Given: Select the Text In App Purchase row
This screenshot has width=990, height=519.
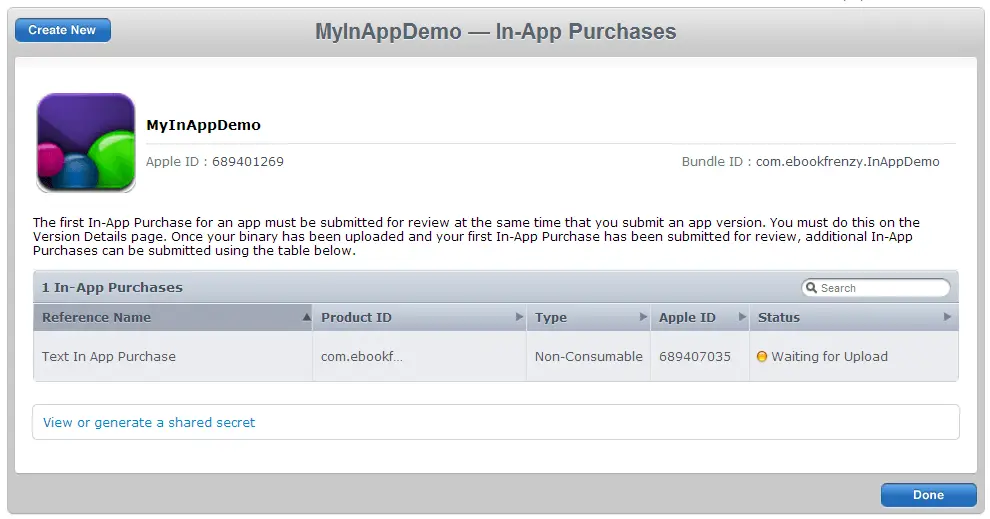Looking at the screenshot, I should click(109, 357).
